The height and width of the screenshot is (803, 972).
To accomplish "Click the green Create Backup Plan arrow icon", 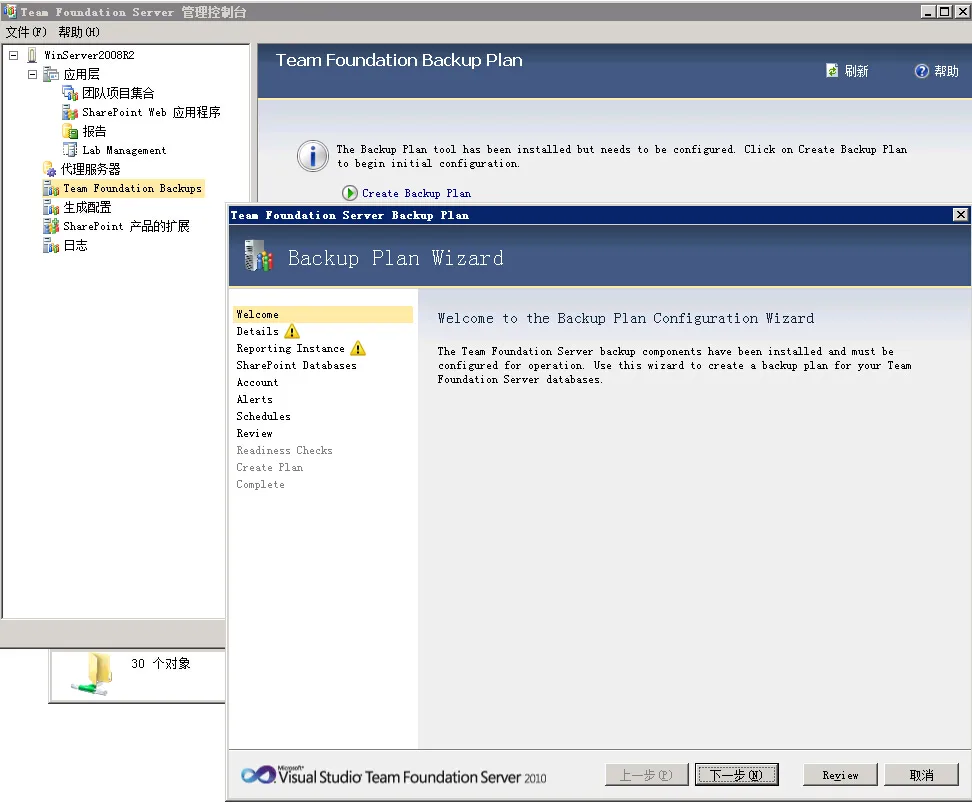I will [350, 193].
